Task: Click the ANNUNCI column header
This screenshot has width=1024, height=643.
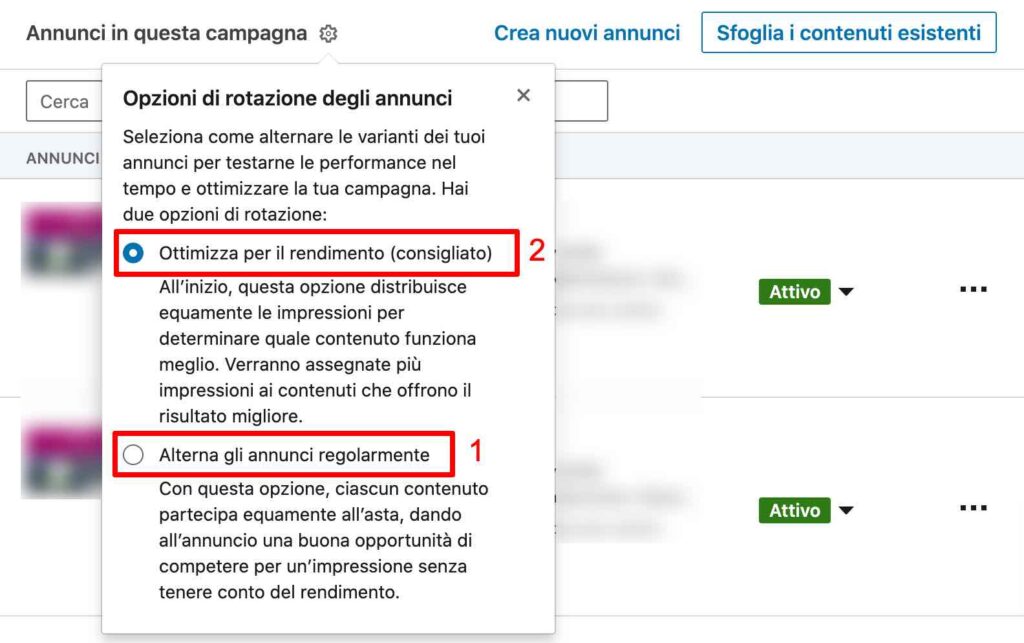Action: click(x=63, y=158)
